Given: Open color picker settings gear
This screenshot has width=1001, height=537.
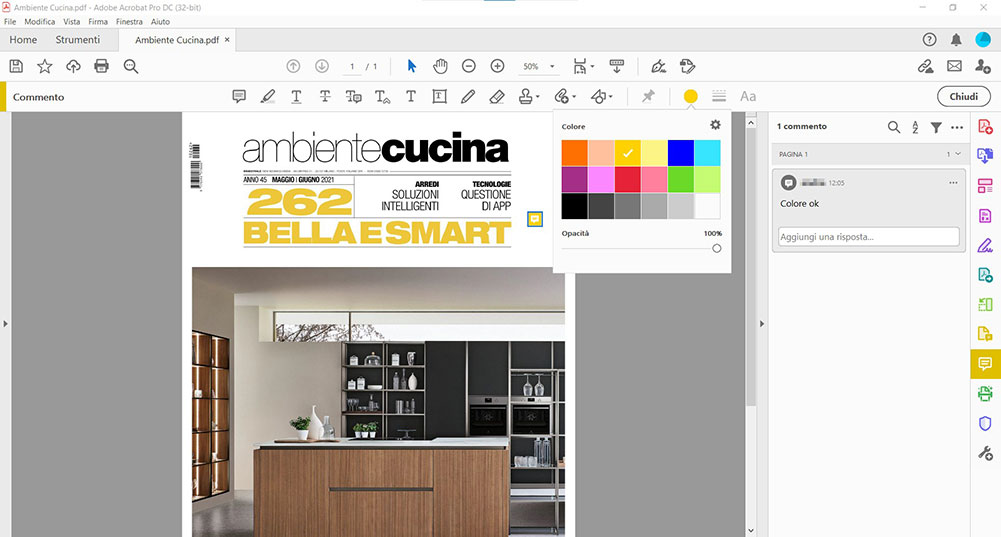Looking at the screenshot, I should pyautogui.click(x=715, y=125).
